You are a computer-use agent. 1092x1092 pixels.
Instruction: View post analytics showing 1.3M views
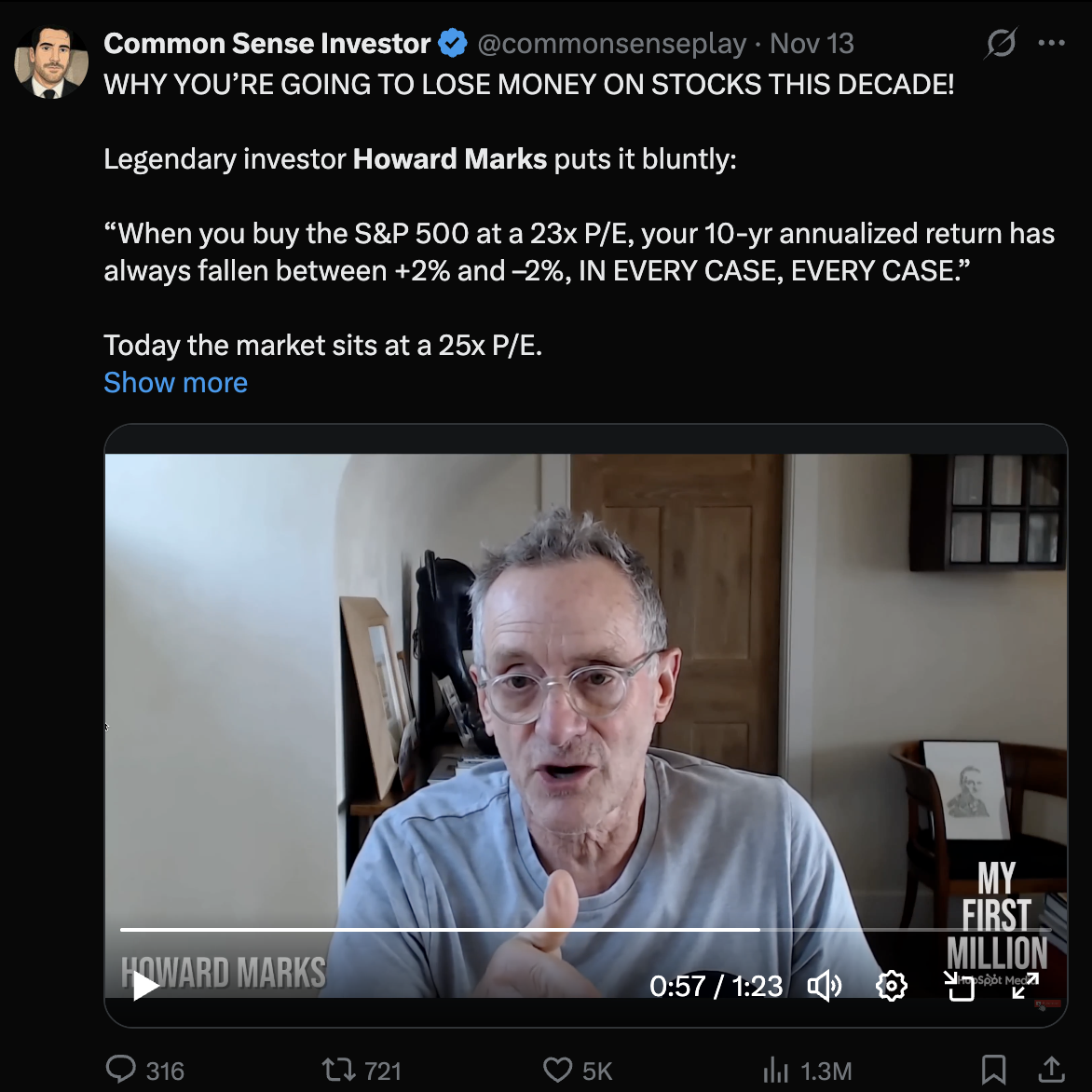pos(807,1070)
